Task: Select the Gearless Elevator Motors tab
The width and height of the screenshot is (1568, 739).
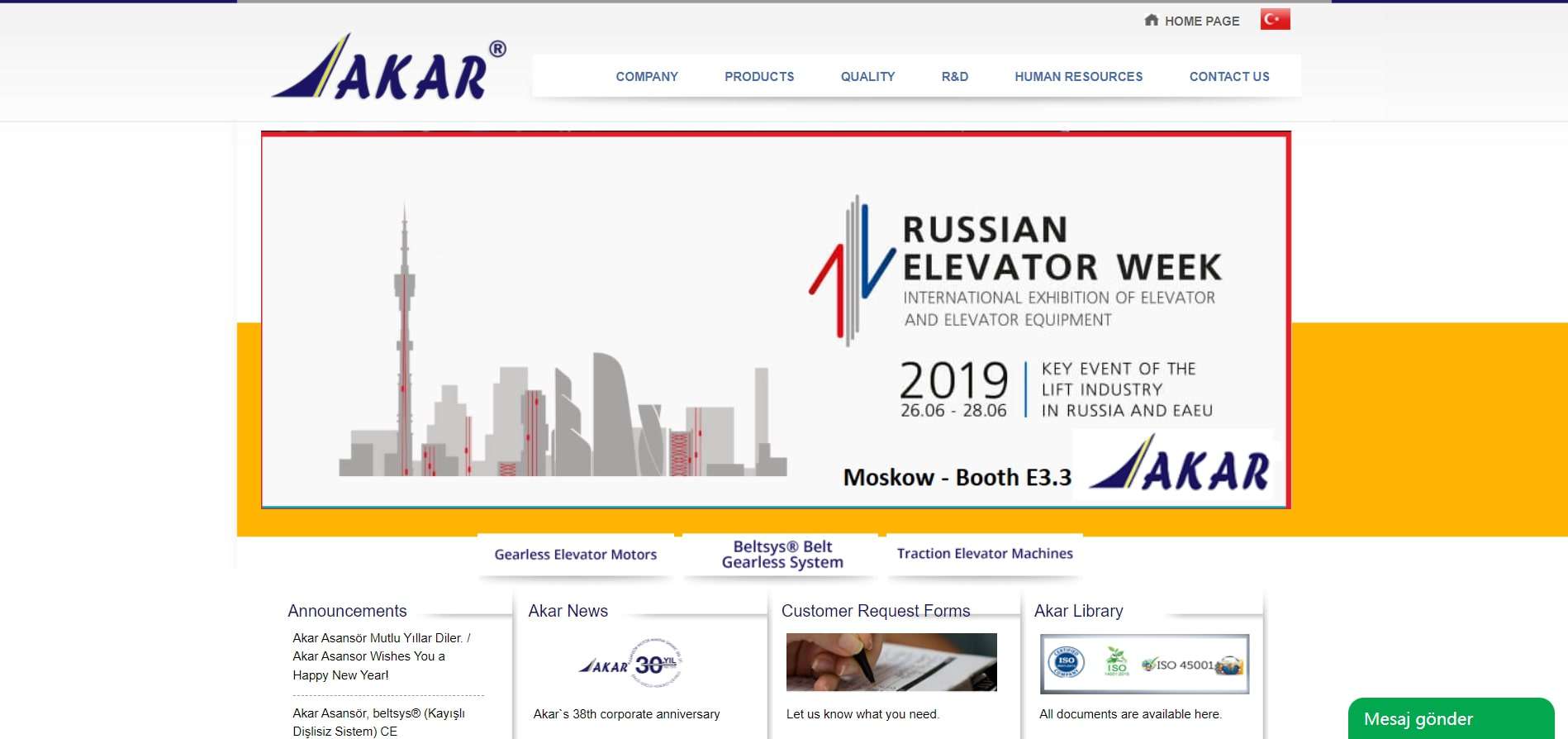Action: (x=575, y=555)
